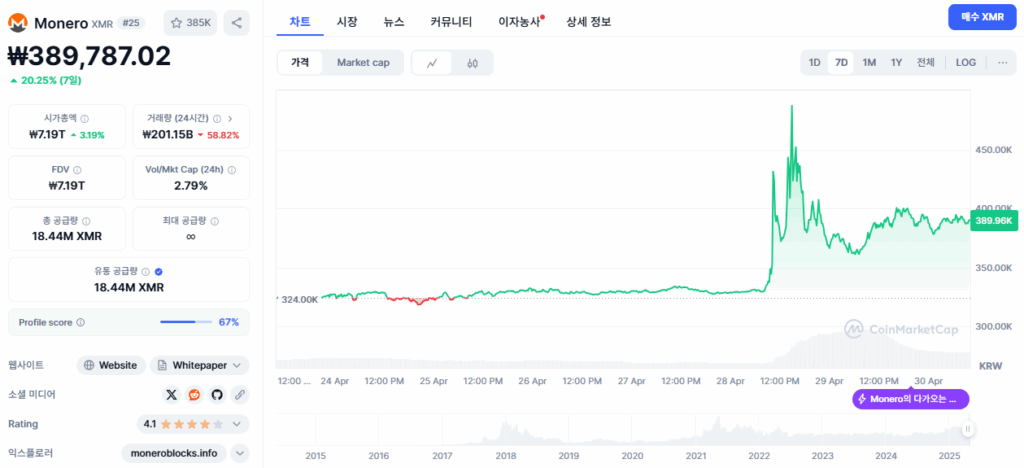Open the Website link
This screenshot has width=1024, height=468.
pyautogui.click(x=110, y=366)
